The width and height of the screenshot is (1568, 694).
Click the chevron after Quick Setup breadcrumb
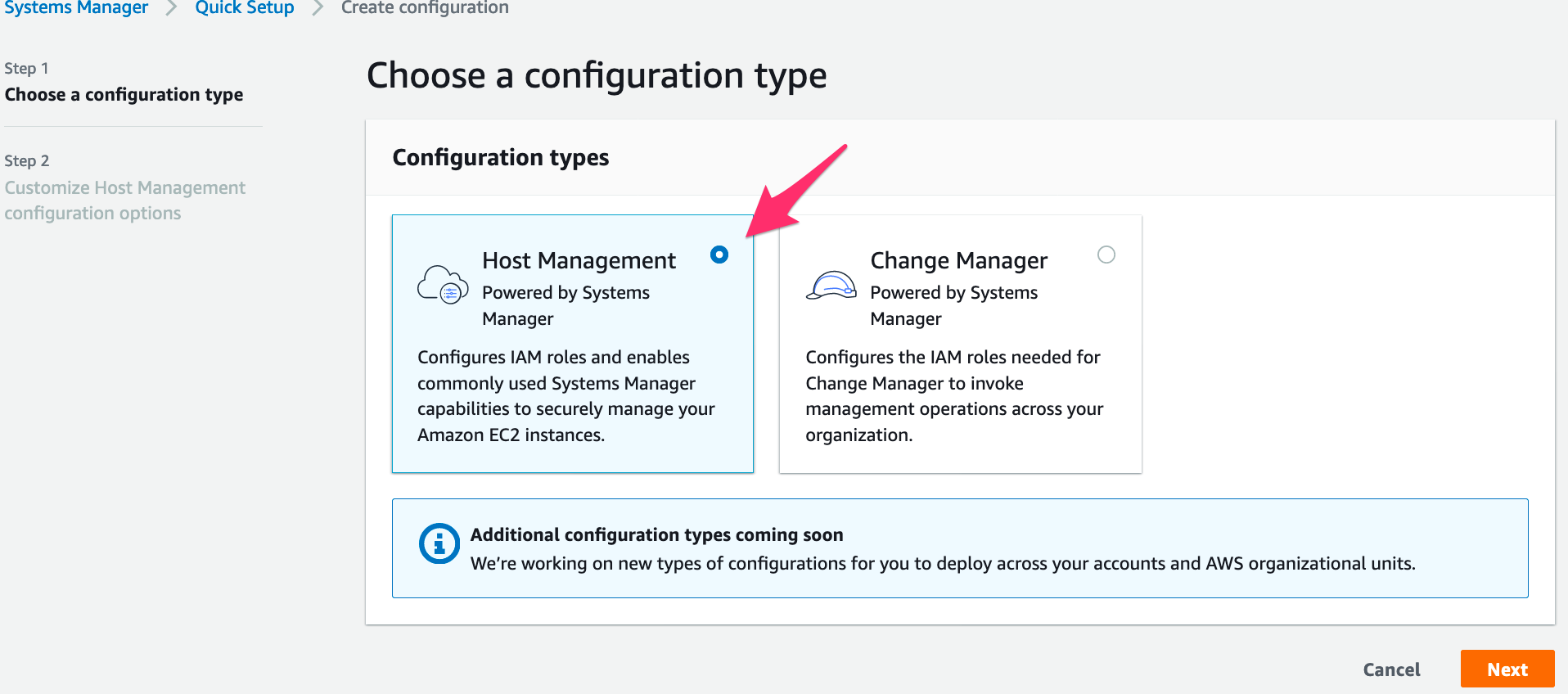[x=318, y=8]
